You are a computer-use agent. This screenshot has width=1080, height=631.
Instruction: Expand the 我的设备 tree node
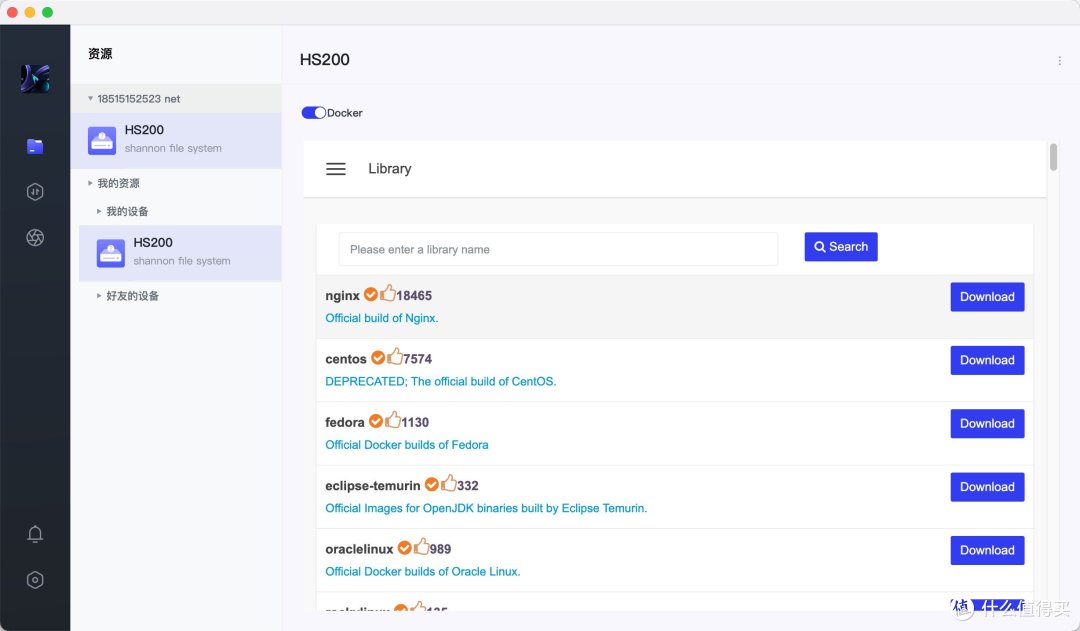coord(99,211)
